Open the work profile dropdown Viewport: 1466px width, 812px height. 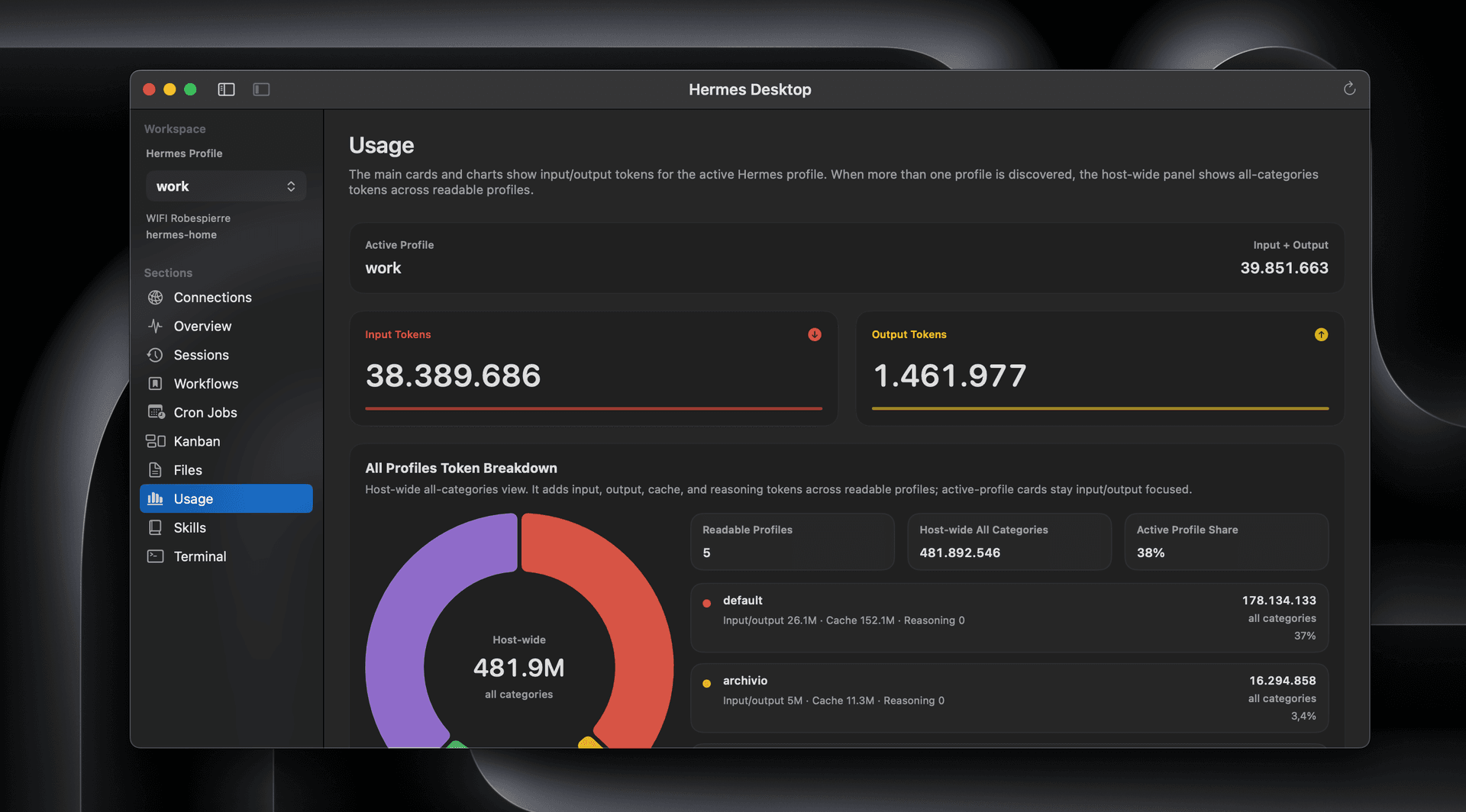click(x=226, y=186)
